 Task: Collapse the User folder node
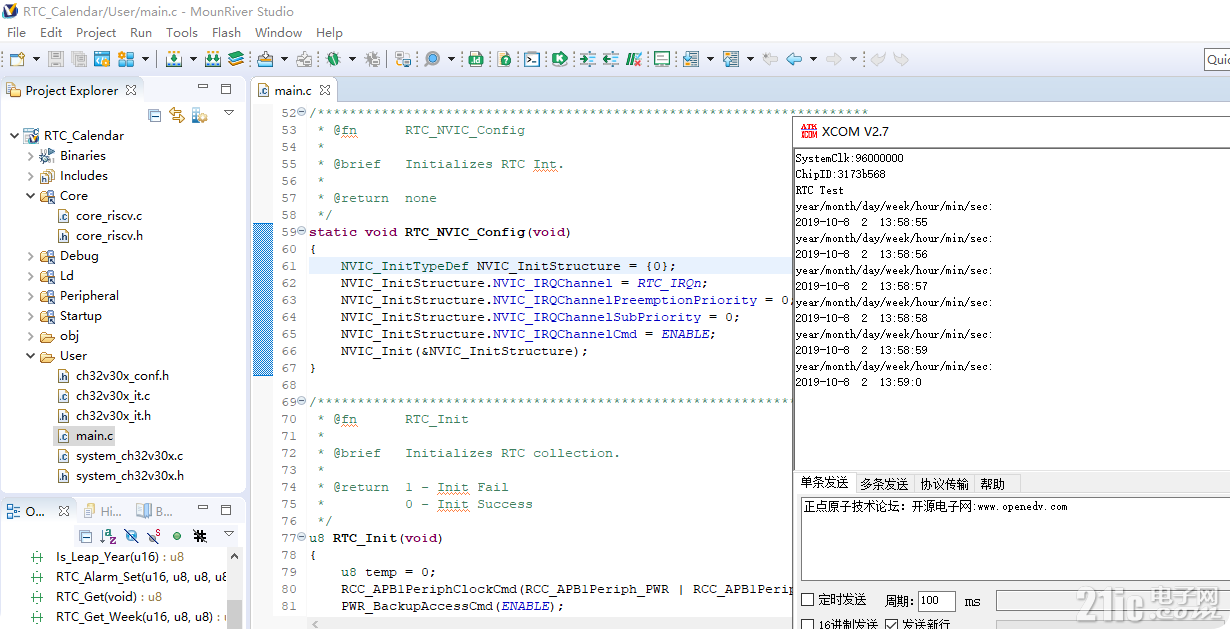(x=30, y=356)
